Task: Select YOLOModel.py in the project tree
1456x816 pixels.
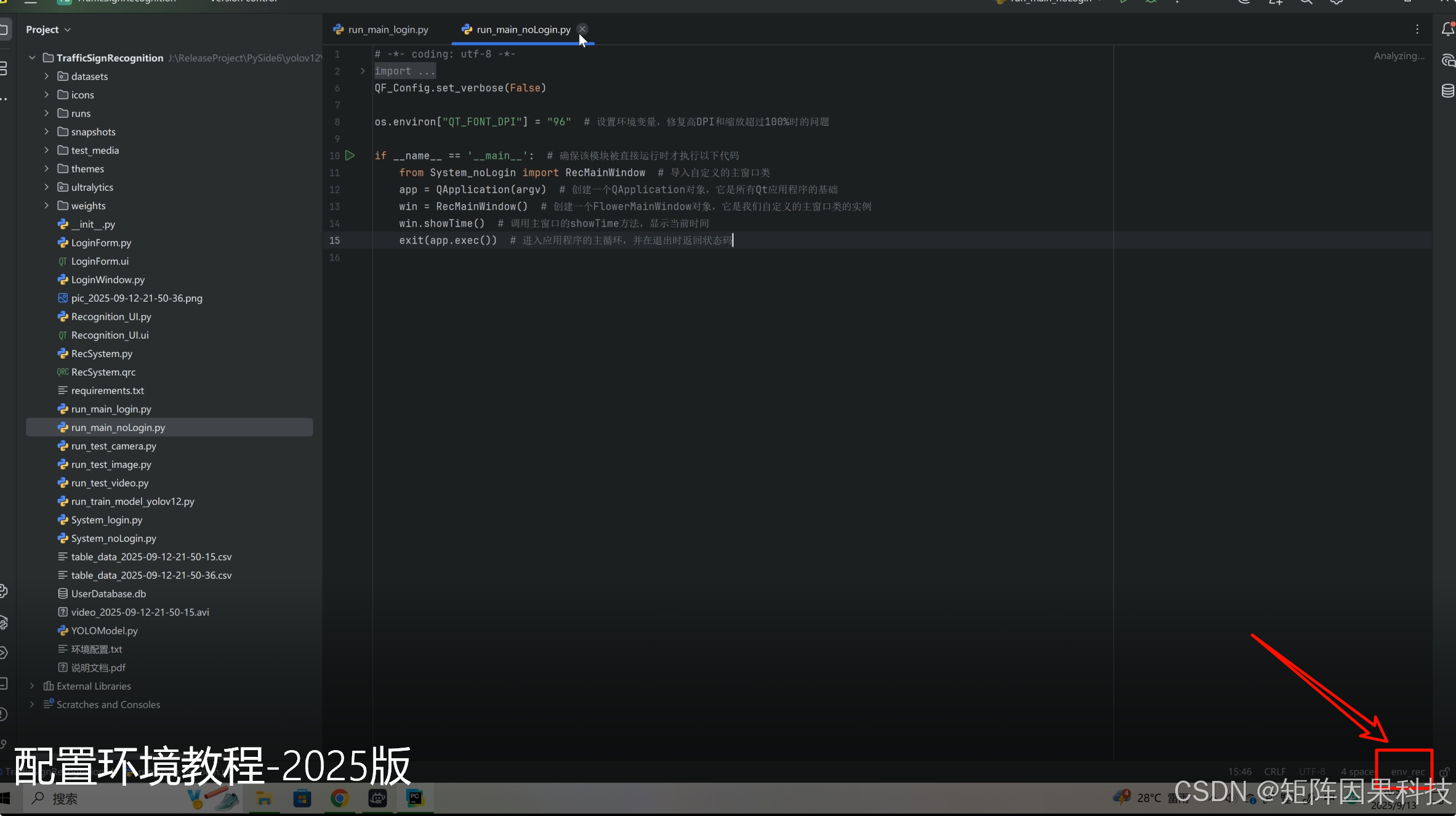Action: tap(104, 631)
